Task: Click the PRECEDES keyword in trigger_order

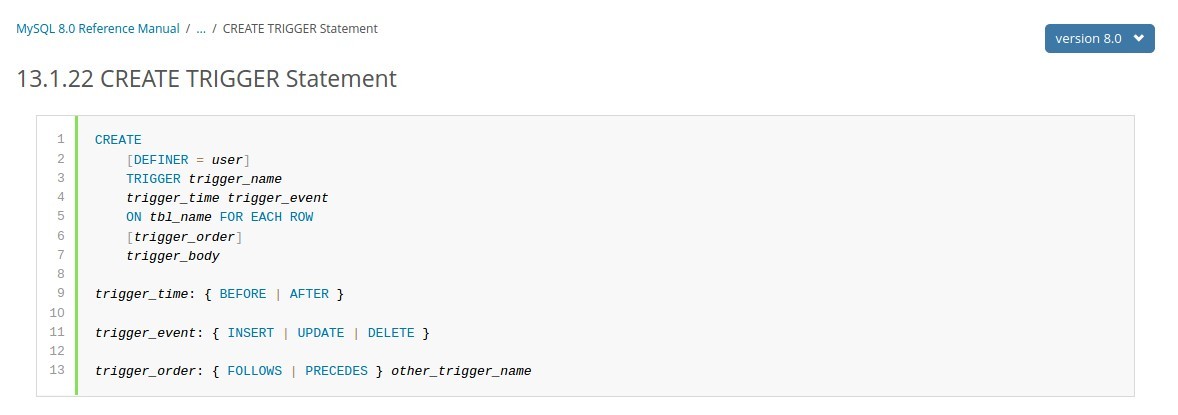Action: coord(336,371)
